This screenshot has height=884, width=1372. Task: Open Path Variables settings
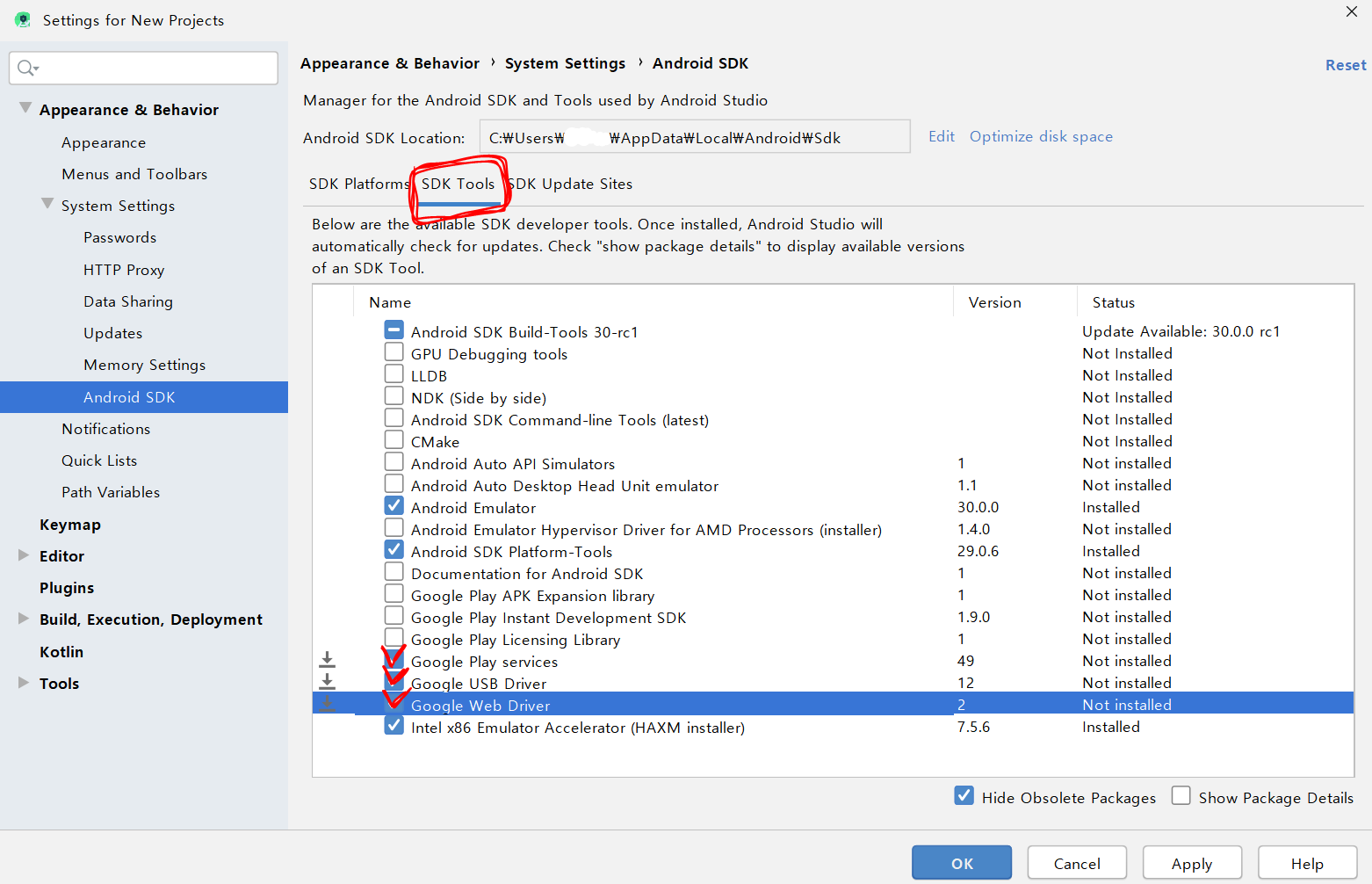click(x=111, y=492)
